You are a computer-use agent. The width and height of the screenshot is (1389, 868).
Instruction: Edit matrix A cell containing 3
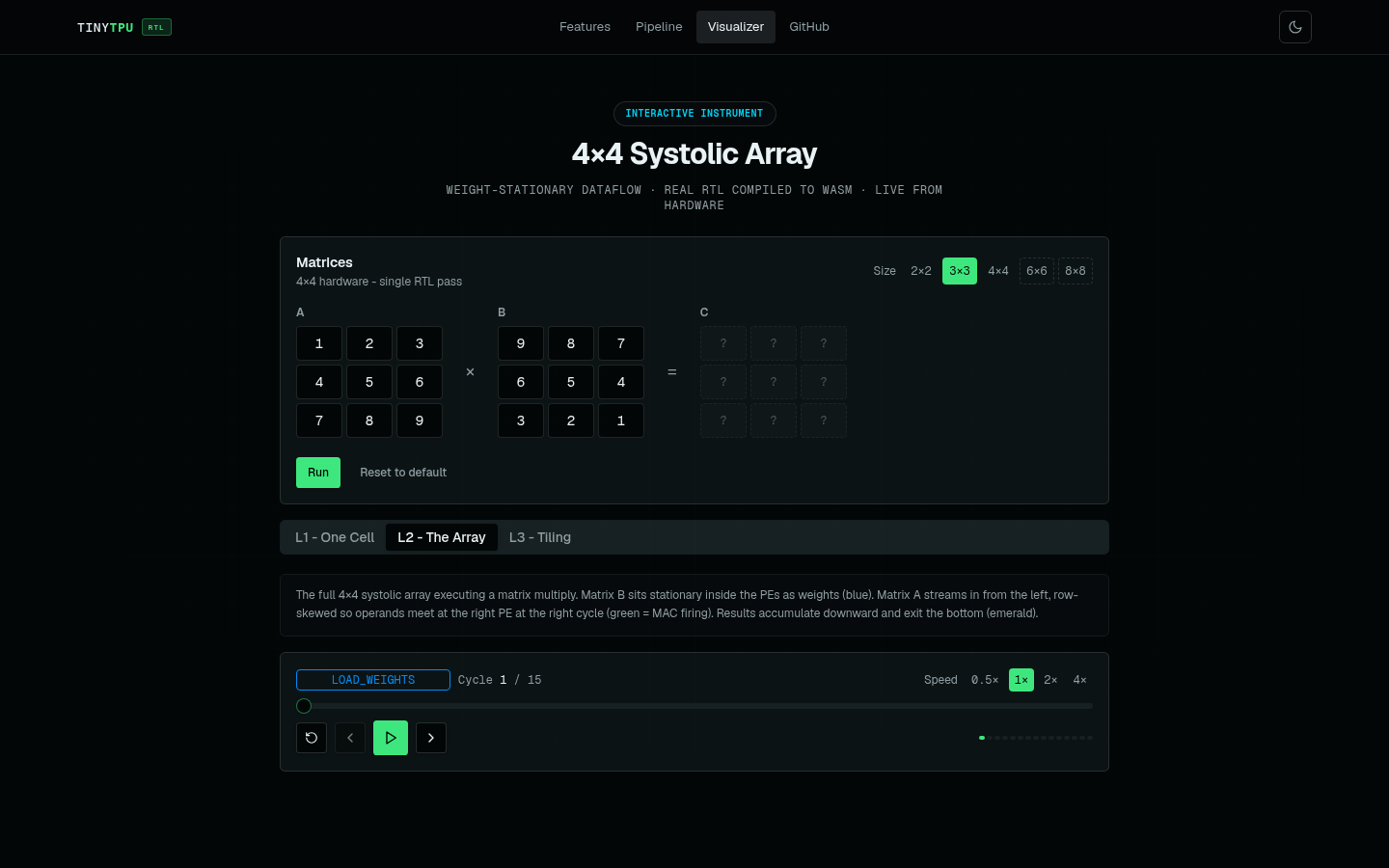(420, 343)
